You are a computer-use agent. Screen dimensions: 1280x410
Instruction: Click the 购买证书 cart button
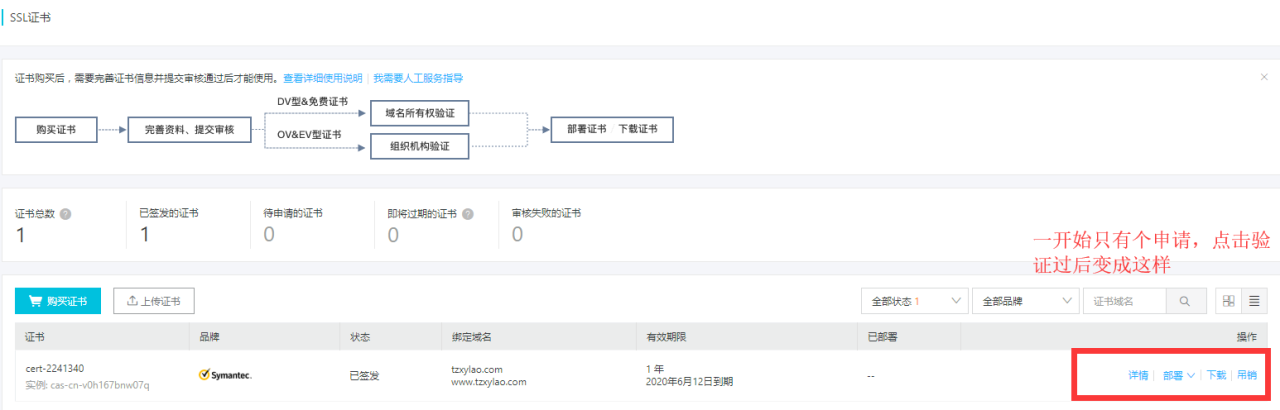[58, 301]
